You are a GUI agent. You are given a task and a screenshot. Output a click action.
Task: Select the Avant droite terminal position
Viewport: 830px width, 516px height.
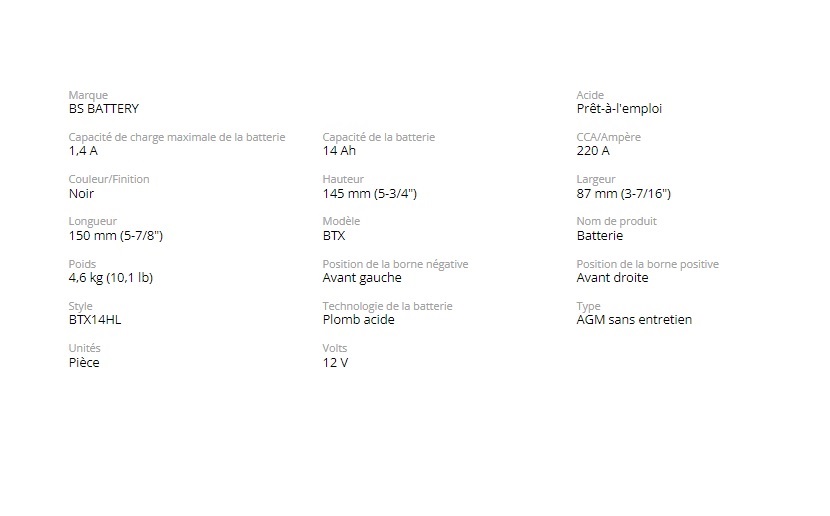tap(612, 278)
